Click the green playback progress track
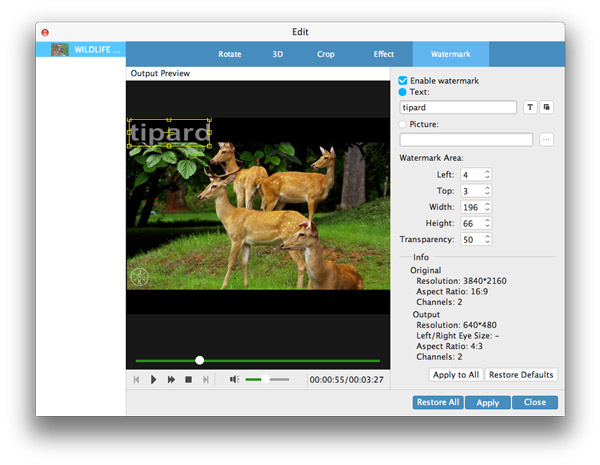Image resolution: width=600 pixels, height=465 pixels. click(x=258, y=361)
